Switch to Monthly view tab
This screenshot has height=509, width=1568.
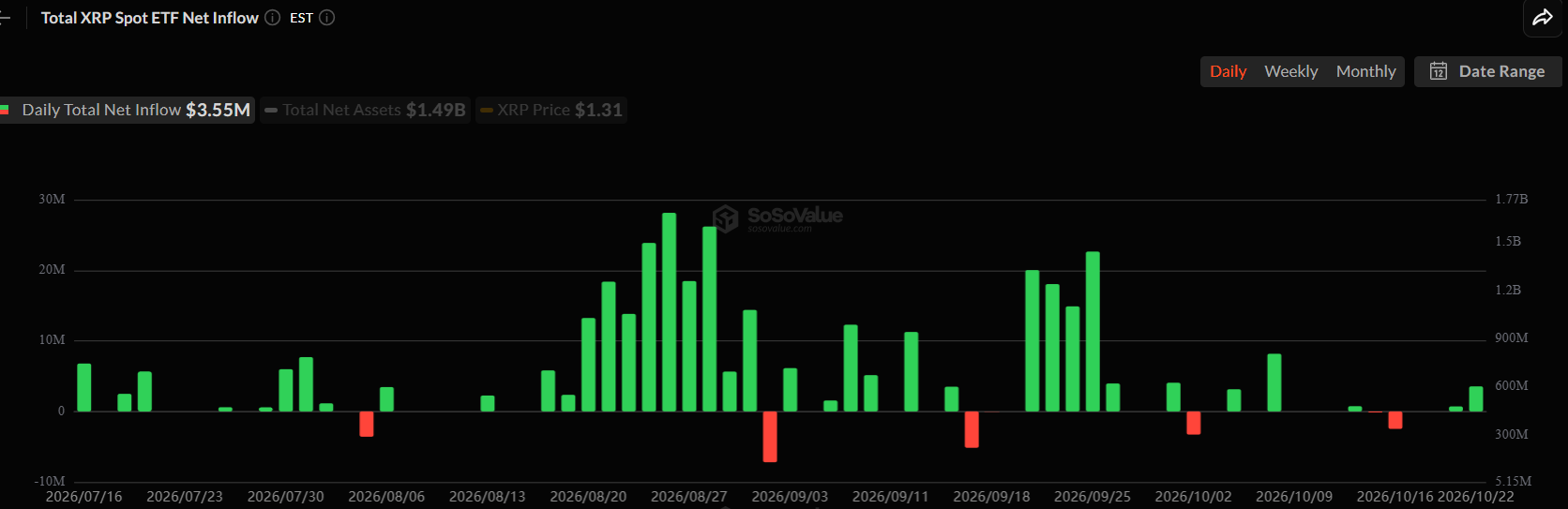coord(1365,71)
